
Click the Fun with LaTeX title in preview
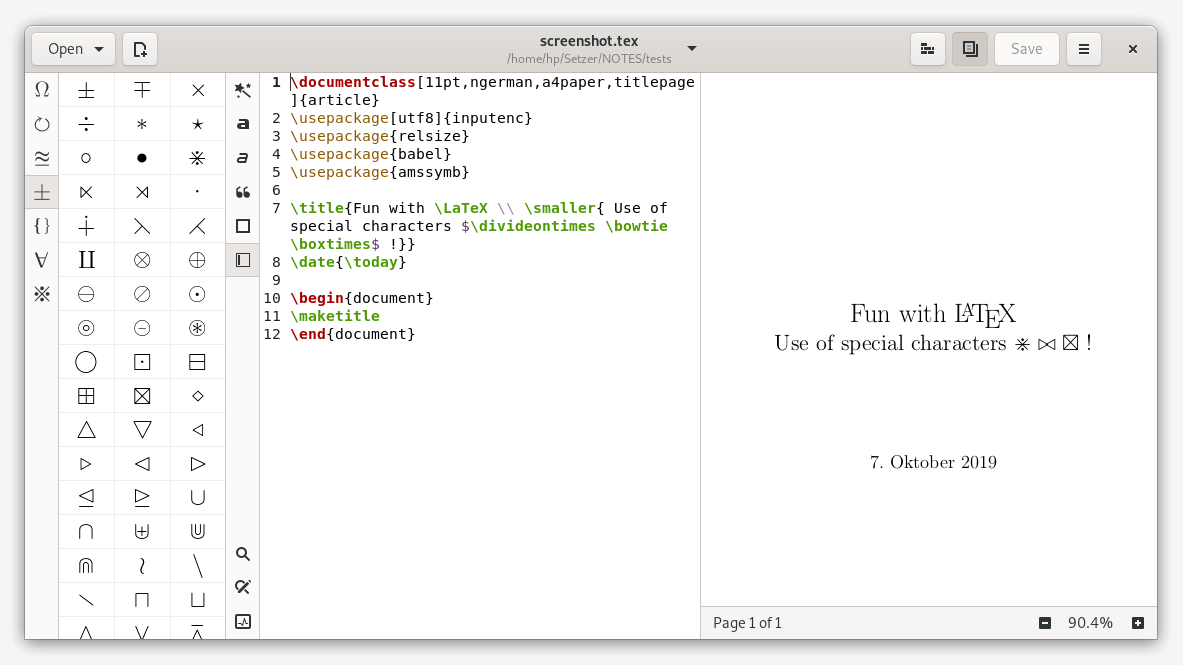click(x=933, y=314)
